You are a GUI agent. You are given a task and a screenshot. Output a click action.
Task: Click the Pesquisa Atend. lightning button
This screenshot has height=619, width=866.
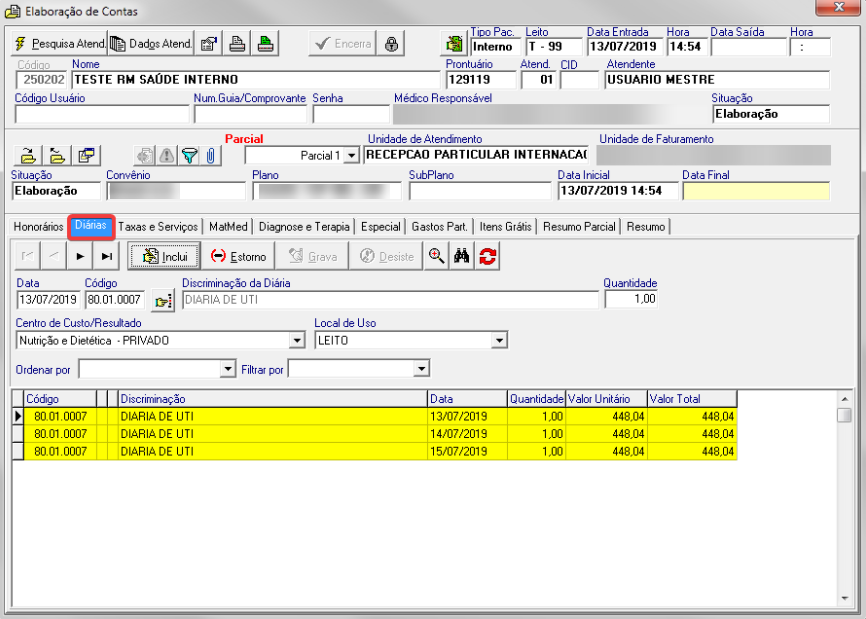(59, 44)
